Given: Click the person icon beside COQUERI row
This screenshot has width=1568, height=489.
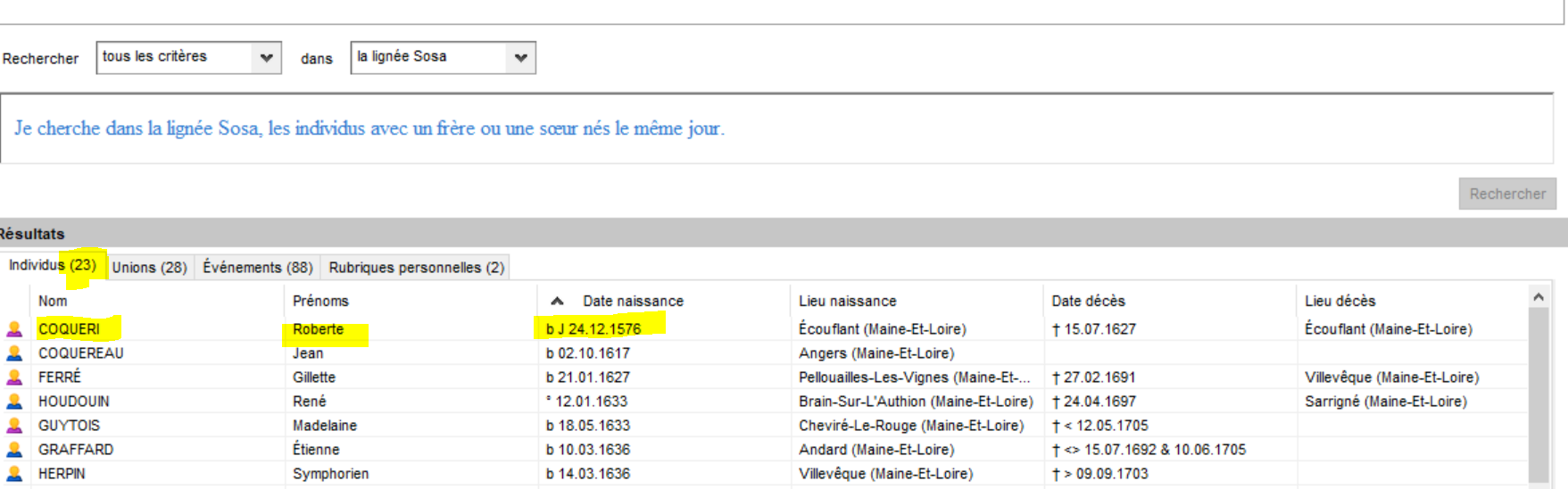Looking at the screenshot, I should [x=14, y=329].
